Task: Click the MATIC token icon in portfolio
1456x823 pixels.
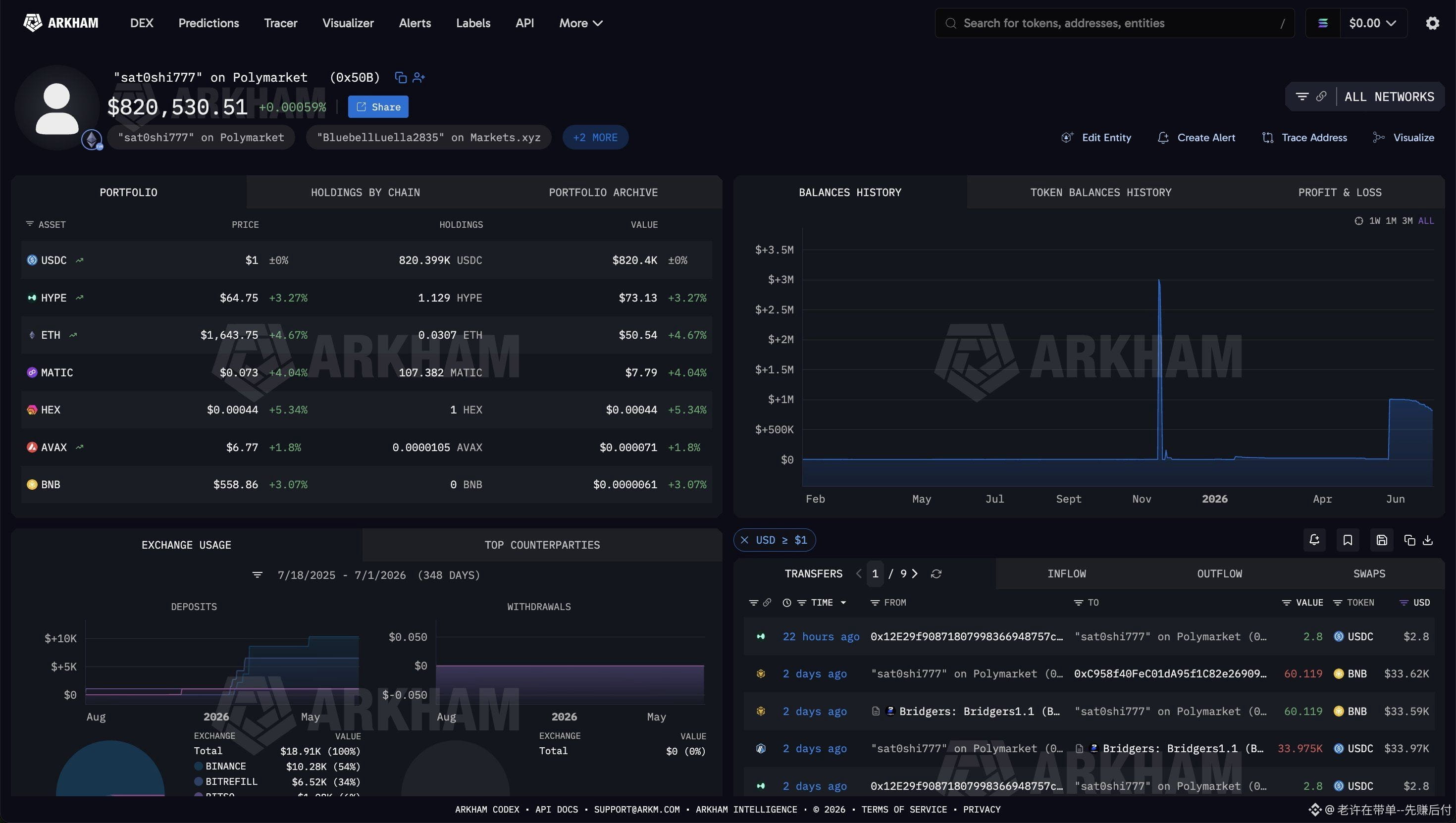Action: point(32,372)
